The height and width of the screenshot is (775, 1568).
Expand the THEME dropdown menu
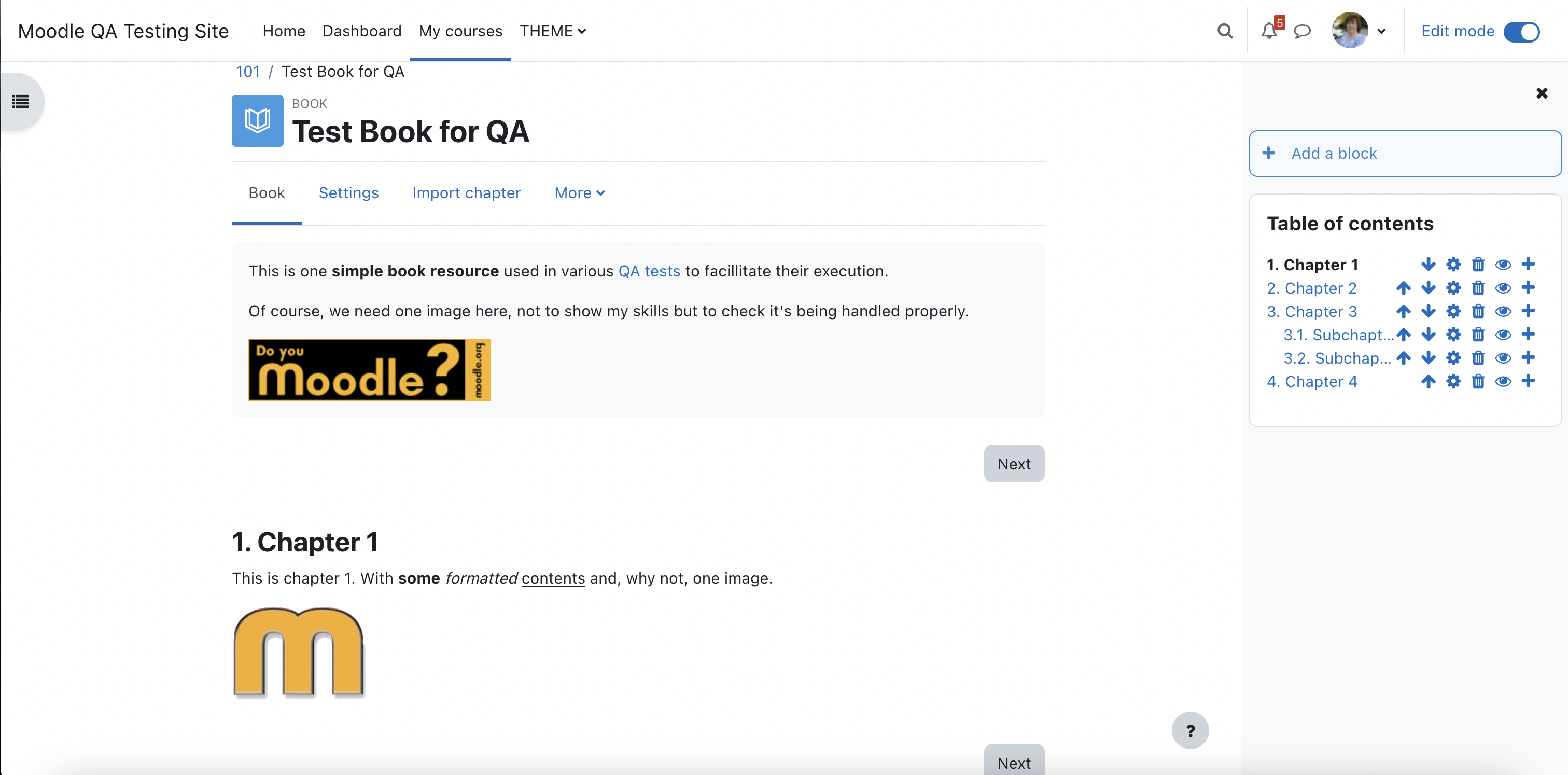pos(553,31)
